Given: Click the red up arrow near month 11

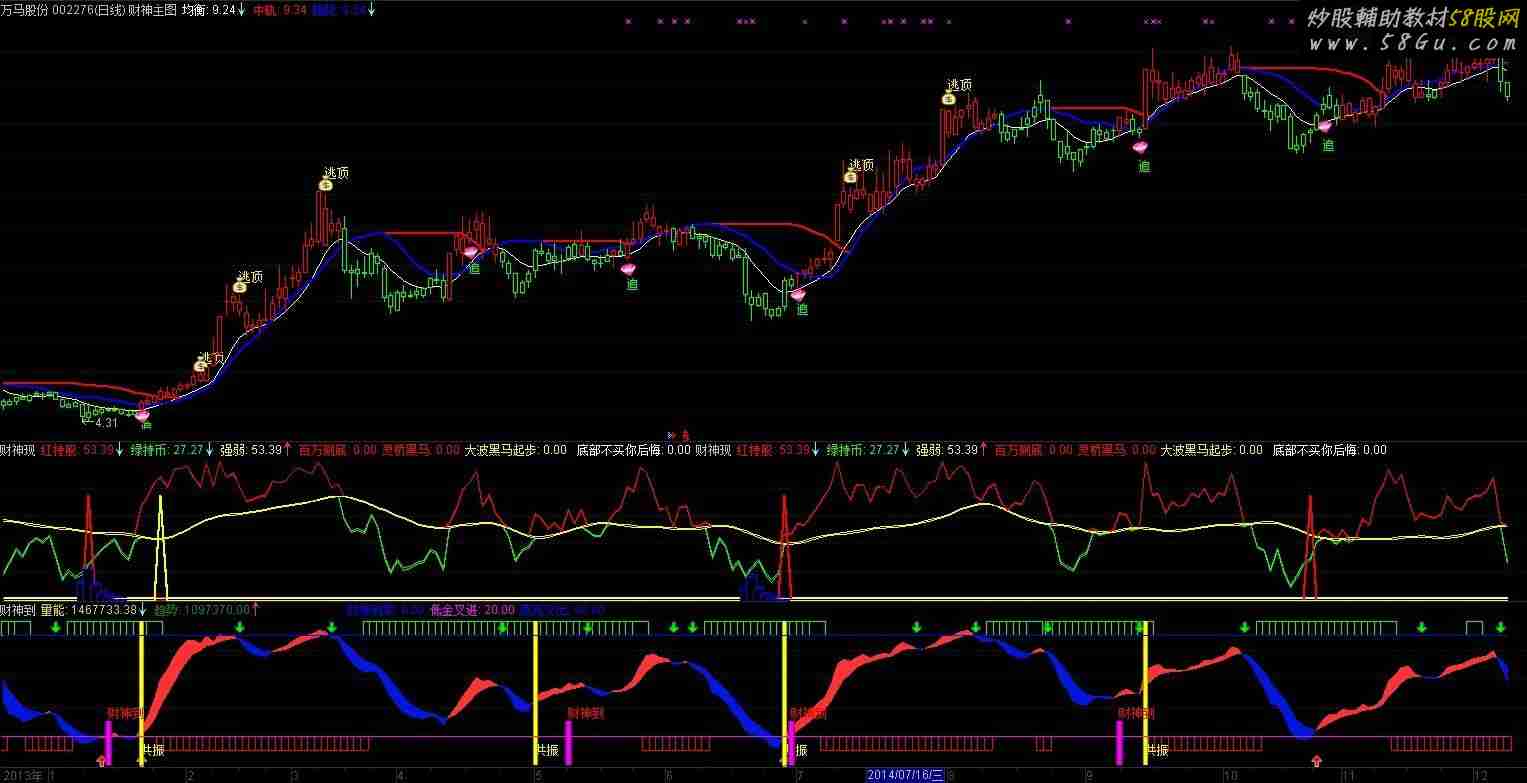Looking at the screenshot, I should 1317,762.
